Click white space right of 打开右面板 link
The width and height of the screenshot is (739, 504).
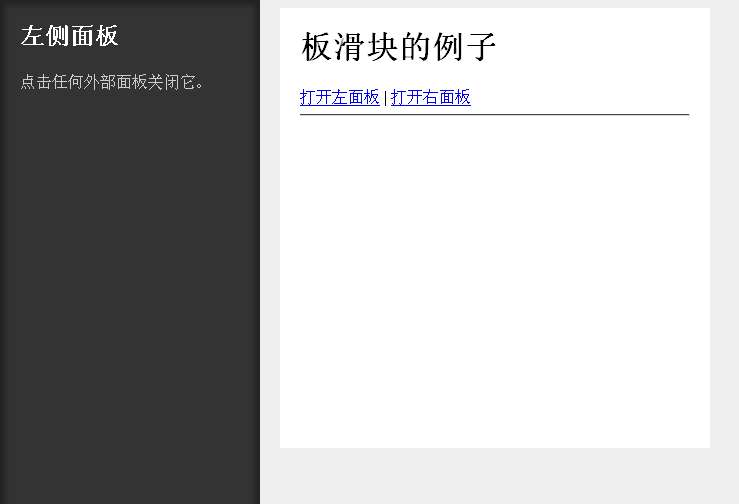(580, 97)
